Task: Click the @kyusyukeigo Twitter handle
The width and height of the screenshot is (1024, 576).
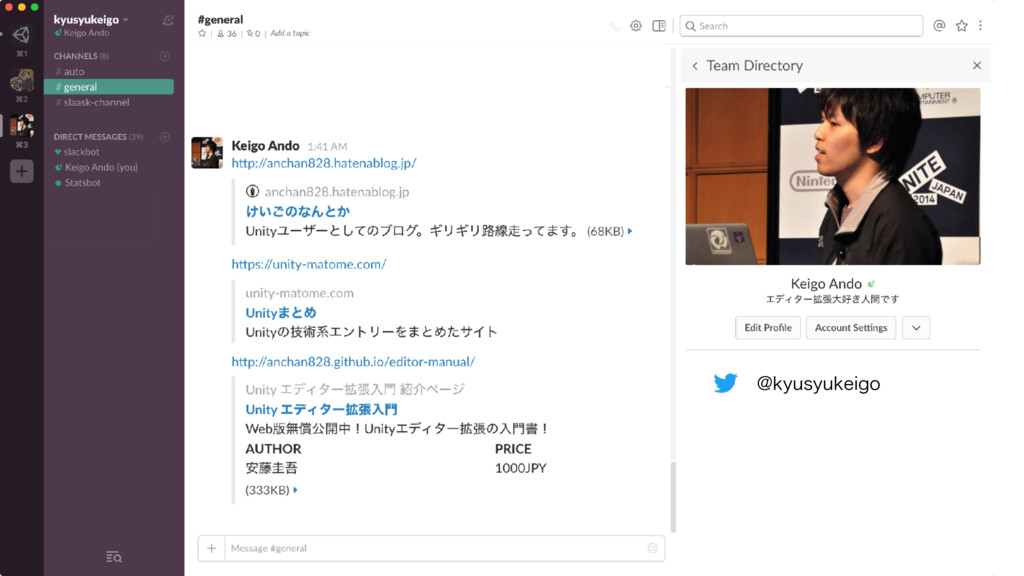Action: pyautogui.click(x=818, y=383)
